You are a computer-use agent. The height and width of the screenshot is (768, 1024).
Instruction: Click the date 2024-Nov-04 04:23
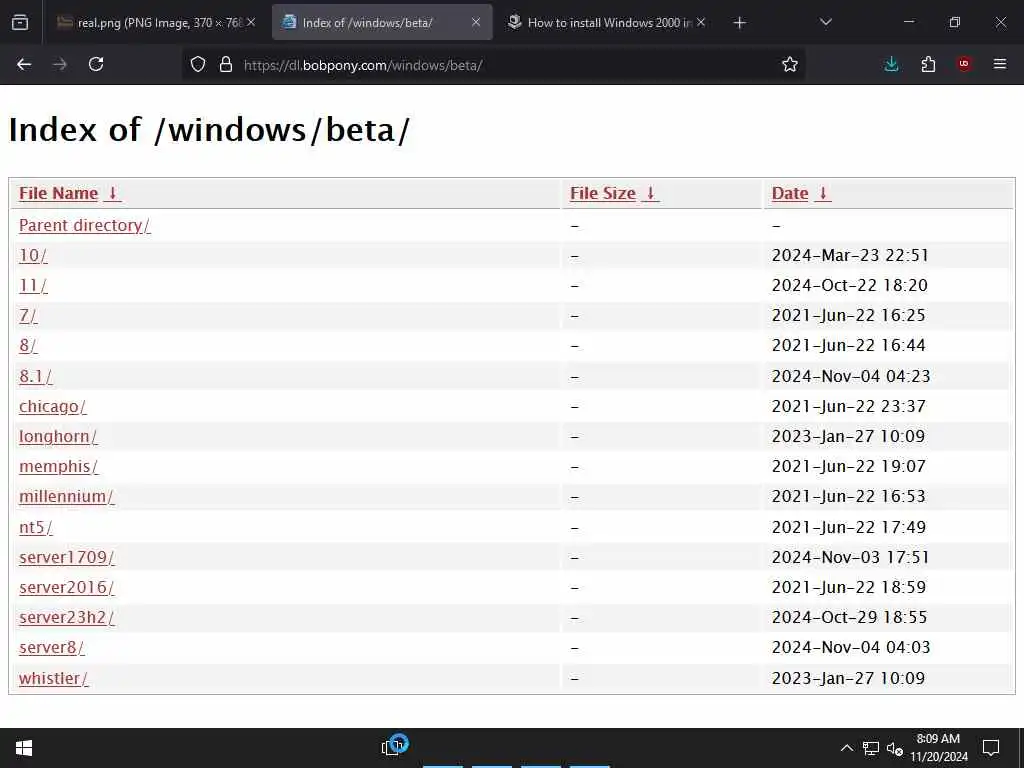pyautogui.click(x=850, y=376)
